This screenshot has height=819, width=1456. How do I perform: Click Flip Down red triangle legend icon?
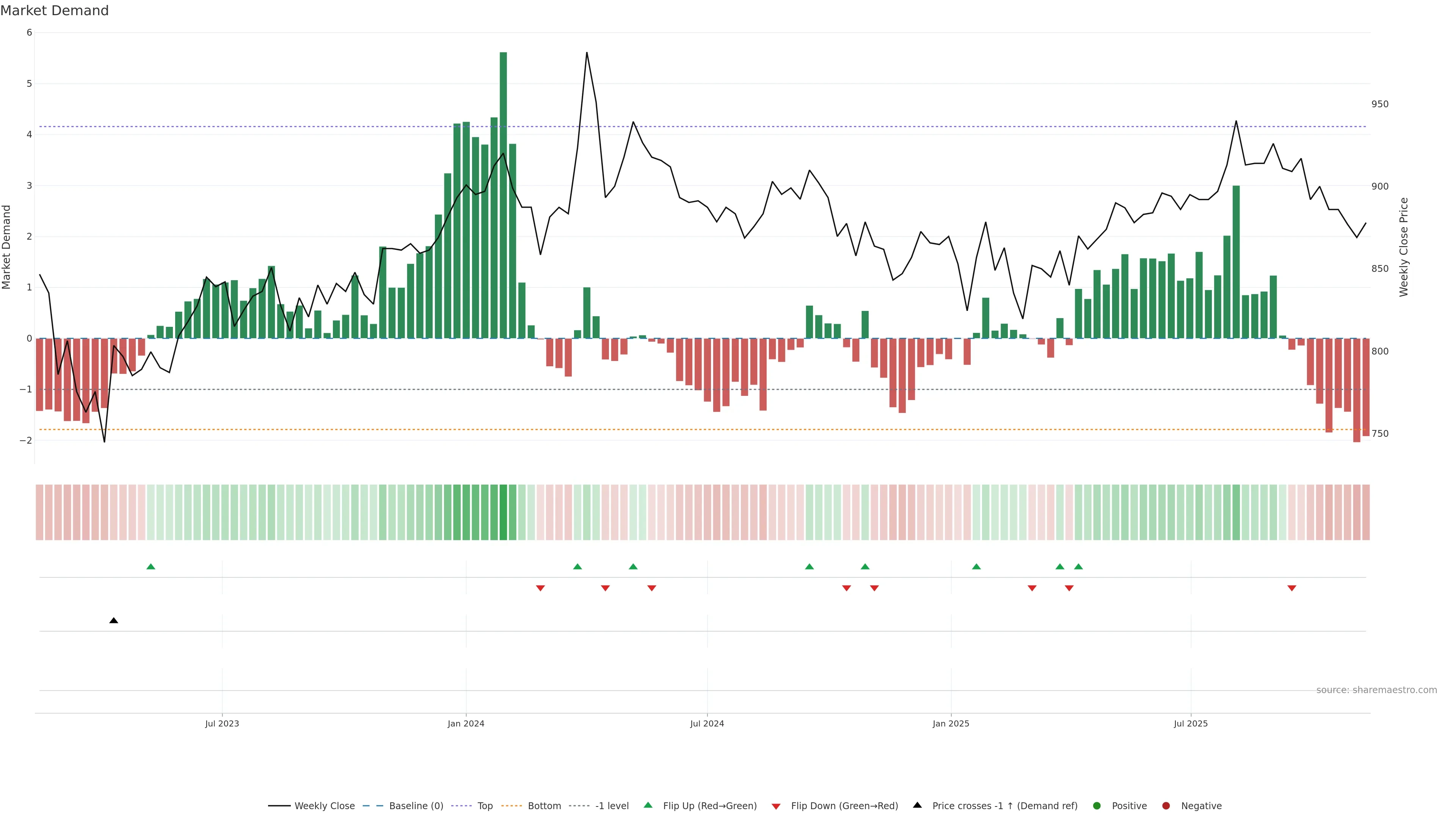point(776,806)
